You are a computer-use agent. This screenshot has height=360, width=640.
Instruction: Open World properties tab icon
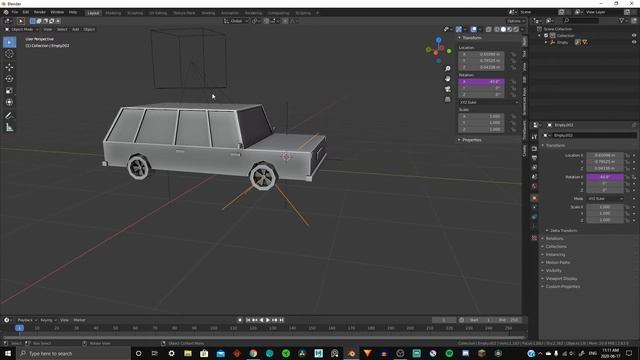point(534,186)
